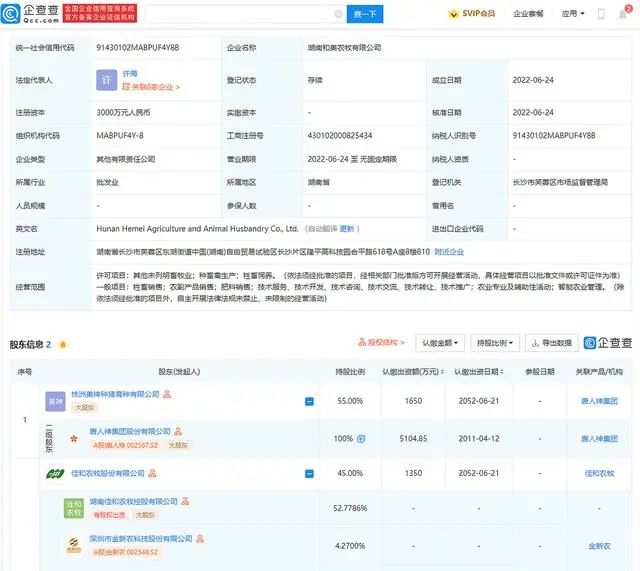Select the 4.2700% shareholding value
Image resolution: width=640 pixels, height=571 pixels.
pos(350,546)
